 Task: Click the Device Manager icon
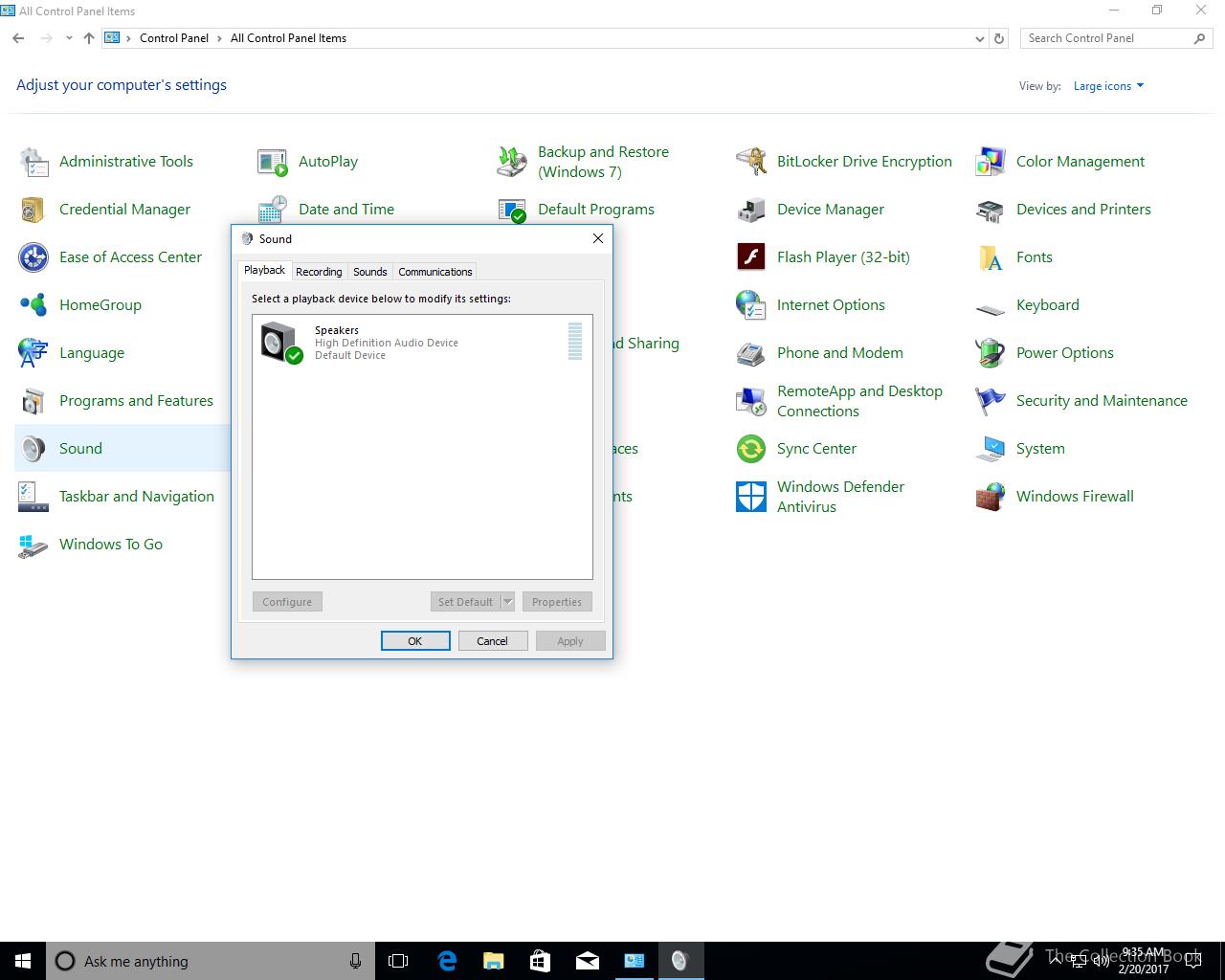[751, 210]
